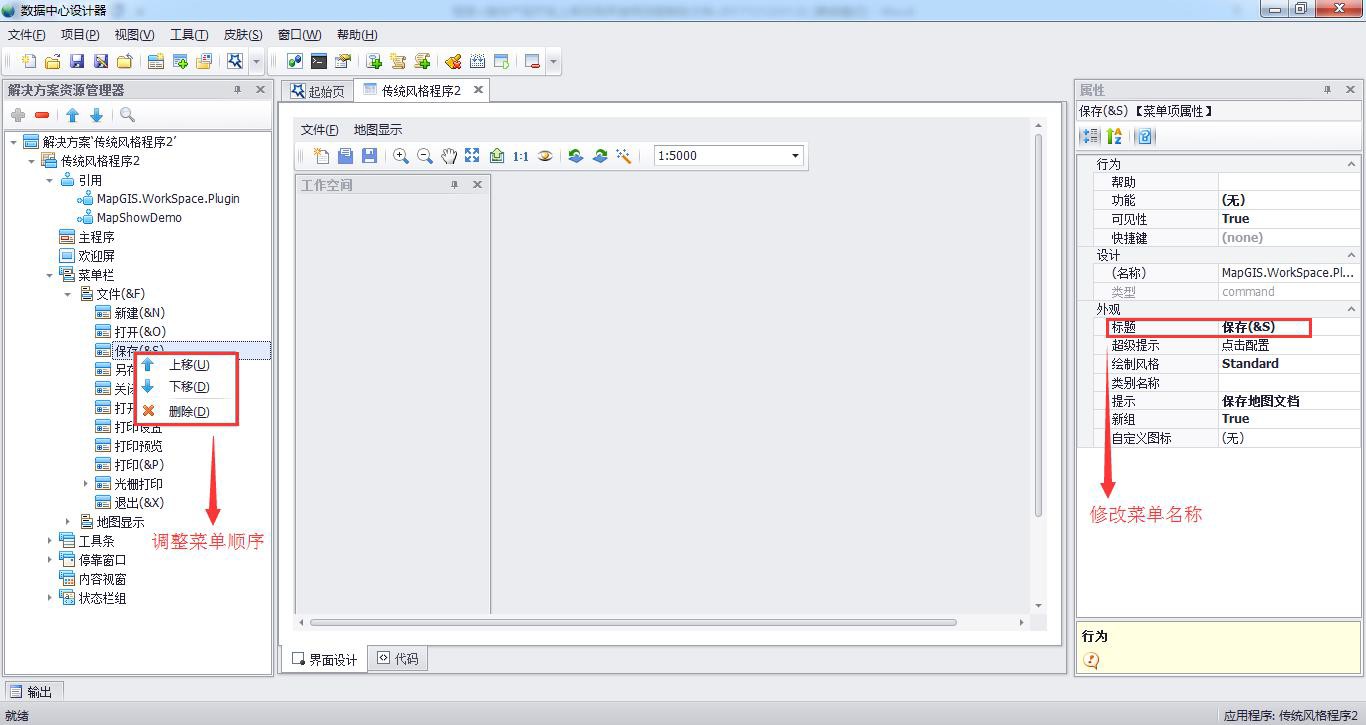Image resolution: width=1366 pixels, height=725 pixels.
Task: Click the 快捷键 value (none)
Action: pyautogui.click(x=1288, y=238)
